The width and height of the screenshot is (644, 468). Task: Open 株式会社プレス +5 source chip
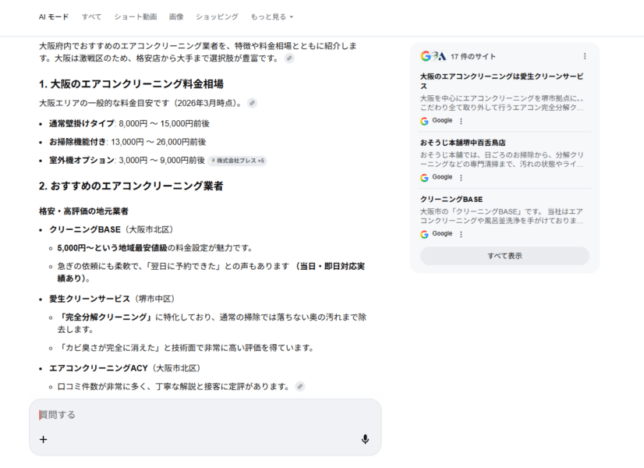click(x=237, y=161)
